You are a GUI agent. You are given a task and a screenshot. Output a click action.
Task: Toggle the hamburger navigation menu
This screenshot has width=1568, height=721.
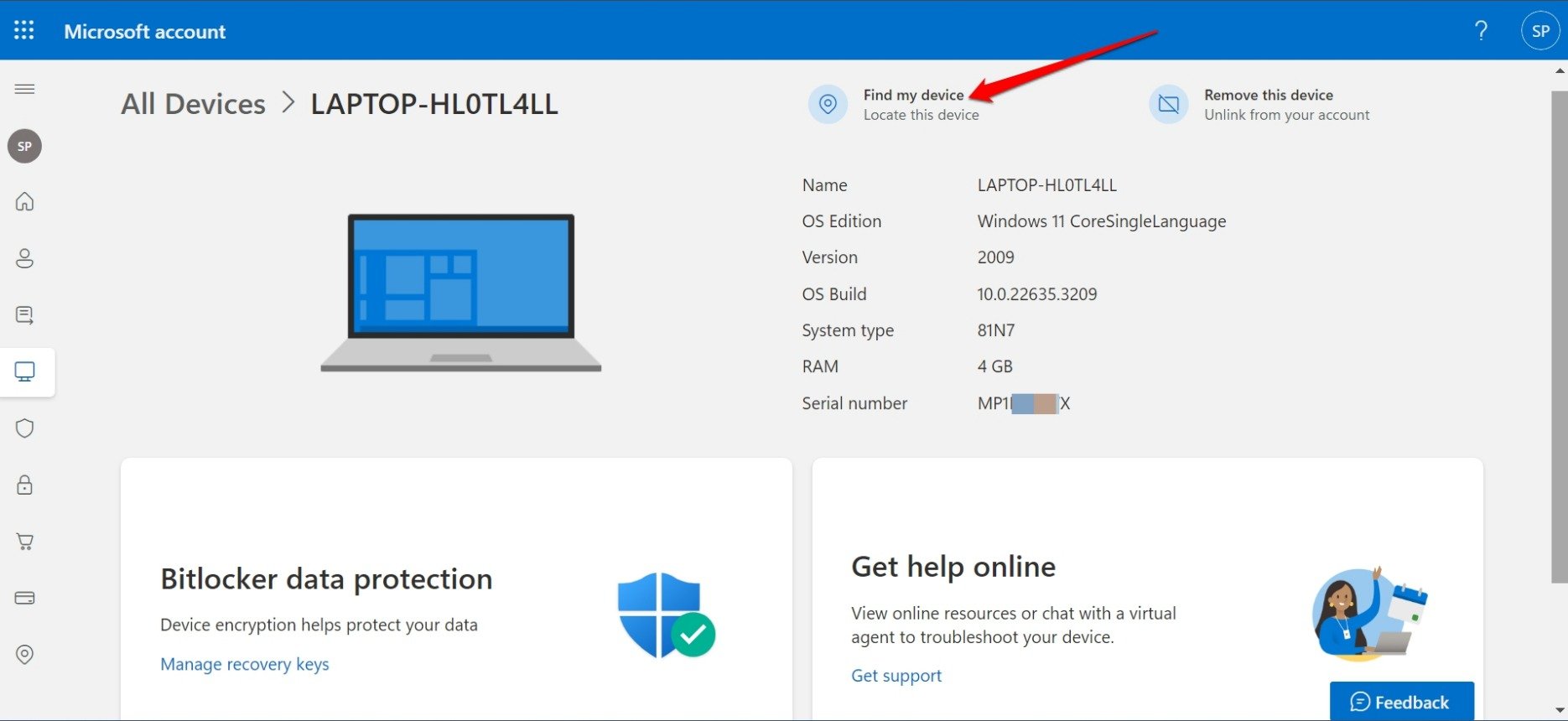click(x=25, y=89)
